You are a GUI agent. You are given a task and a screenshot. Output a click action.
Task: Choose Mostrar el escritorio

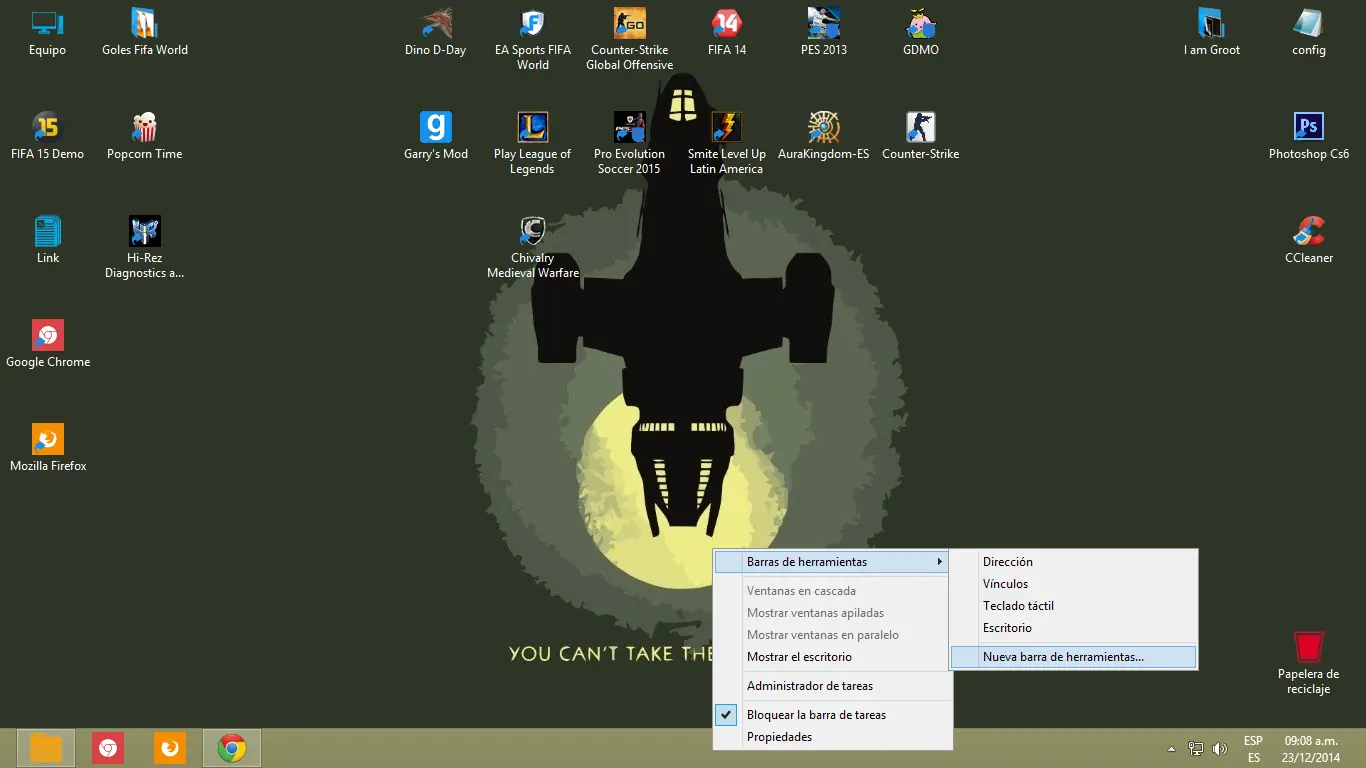832,657
